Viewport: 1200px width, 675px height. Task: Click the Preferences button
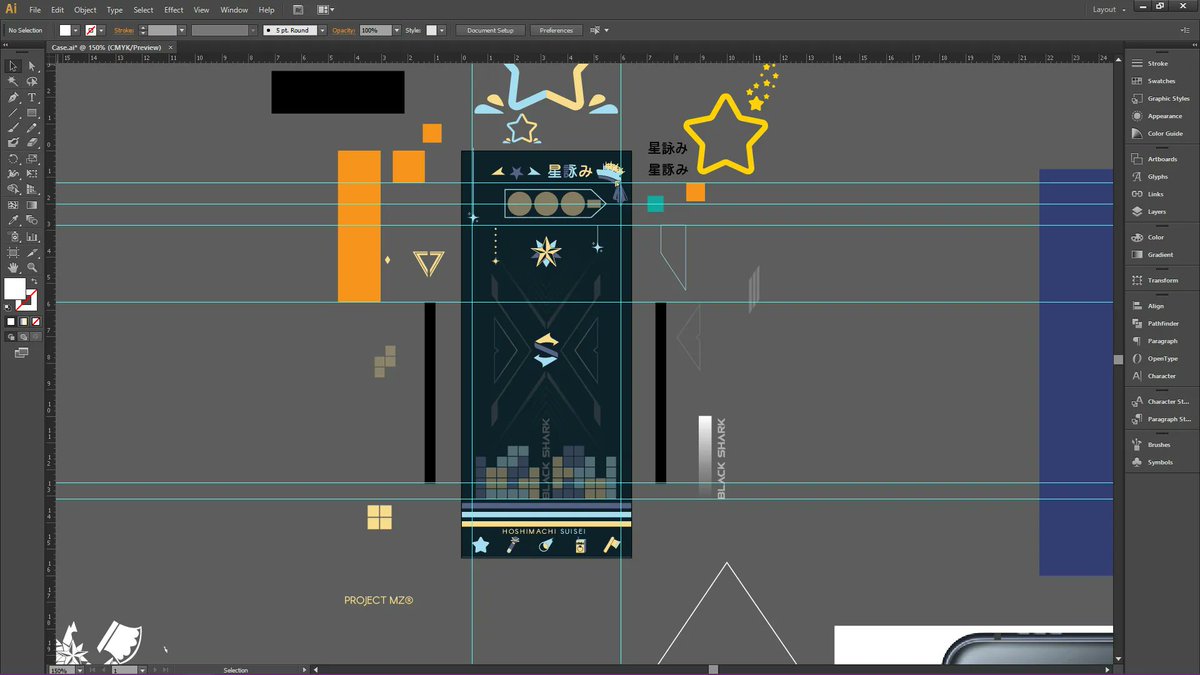coord(556,31)
